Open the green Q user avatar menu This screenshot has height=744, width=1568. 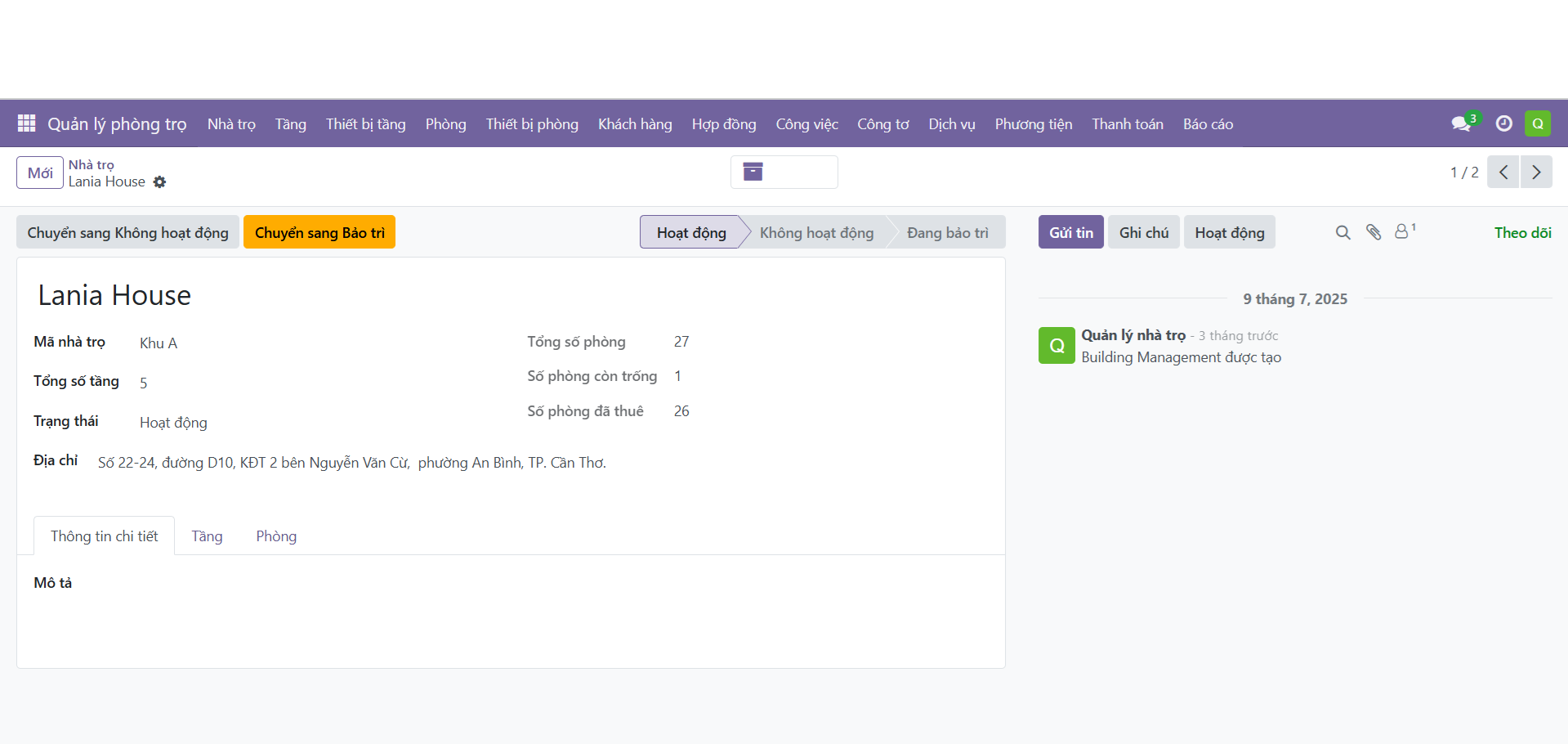(1538, 123)
